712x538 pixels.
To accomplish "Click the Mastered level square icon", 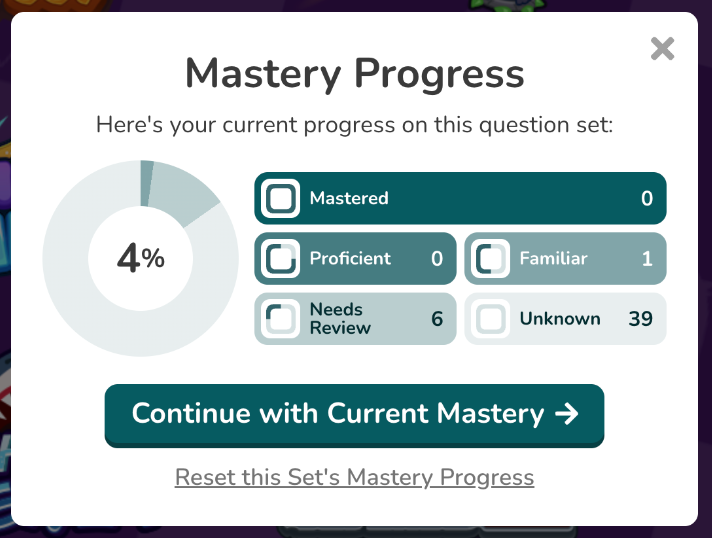I will [x=281, y=198].
